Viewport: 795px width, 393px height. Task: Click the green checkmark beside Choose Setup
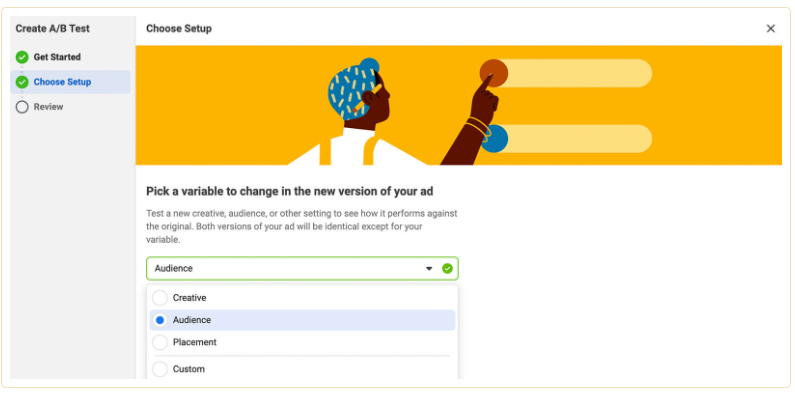tap(22, 82)
